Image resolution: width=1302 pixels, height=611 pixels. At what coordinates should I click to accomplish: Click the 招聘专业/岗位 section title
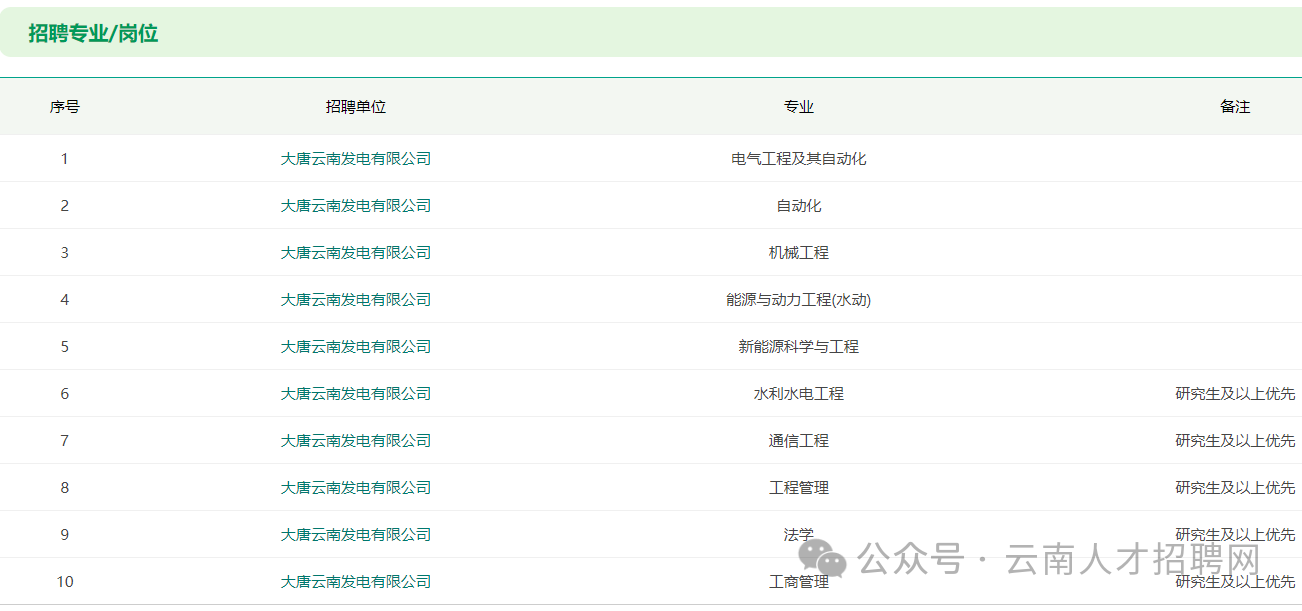pos(93,33)
